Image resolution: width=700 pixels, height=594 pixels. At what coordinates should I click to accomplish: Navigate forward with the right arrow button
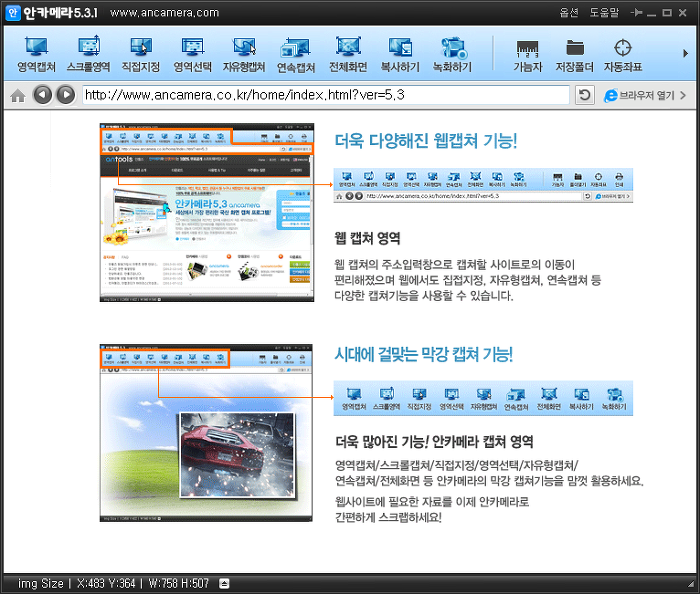pos(66,95)
